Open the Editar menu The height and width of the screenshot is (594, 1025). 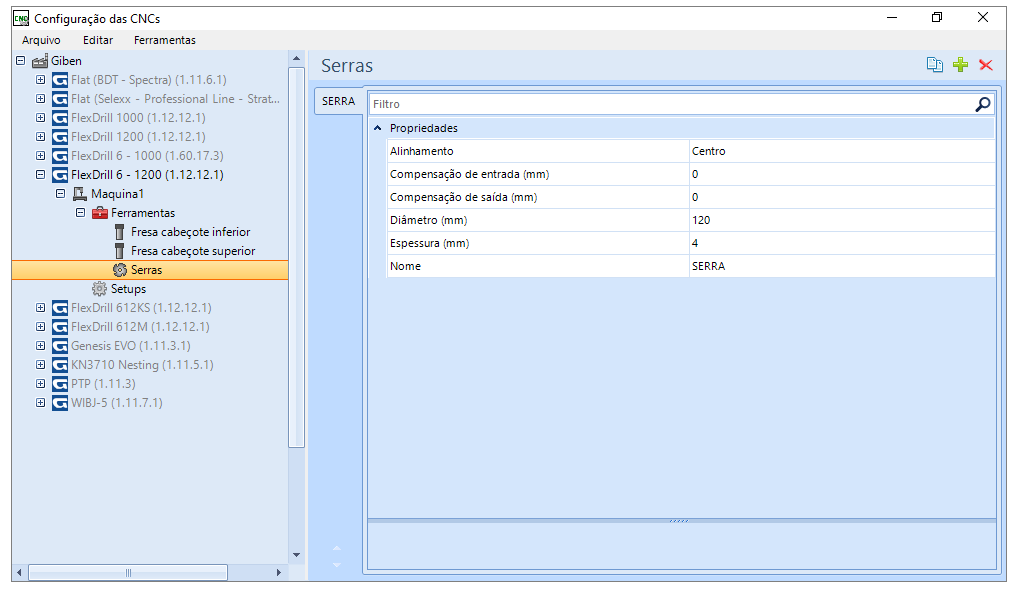[x=98, y=40]
